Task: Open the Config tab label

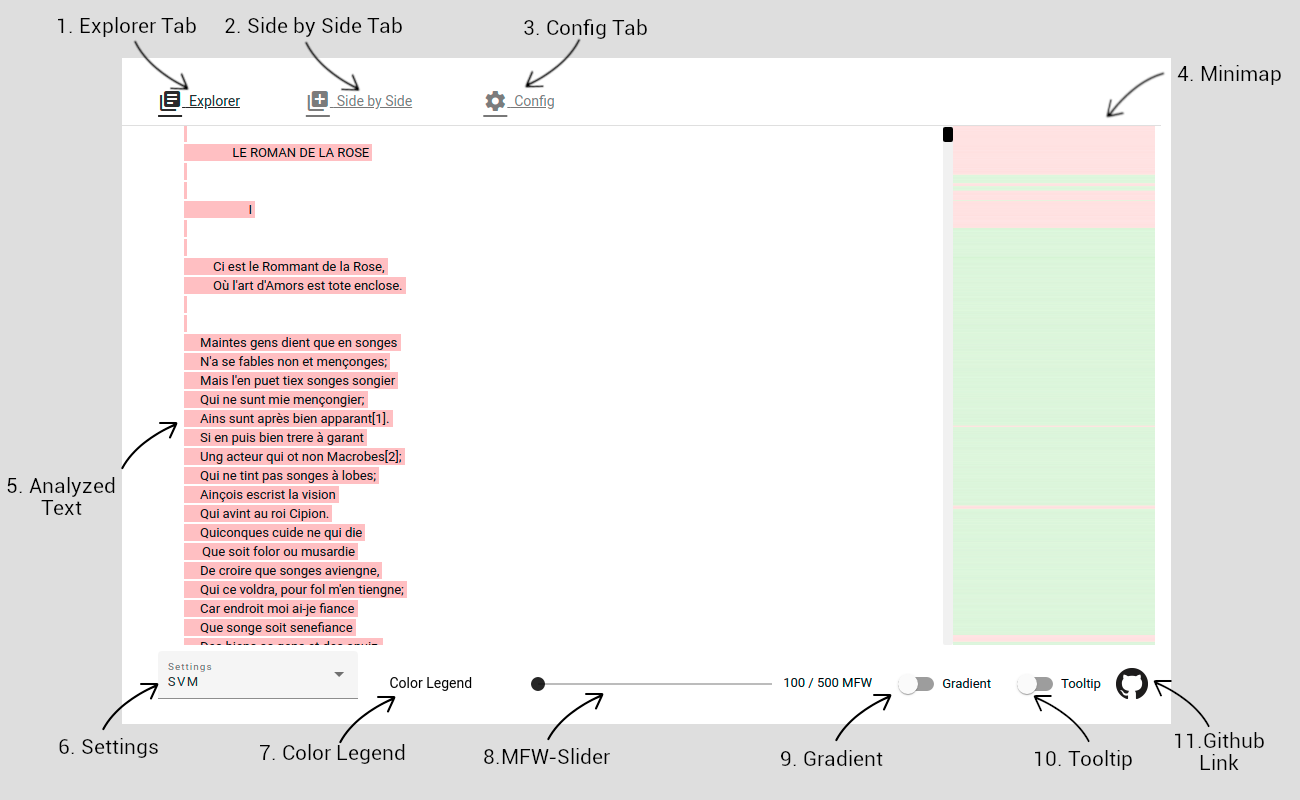Action: click(534, 101)
